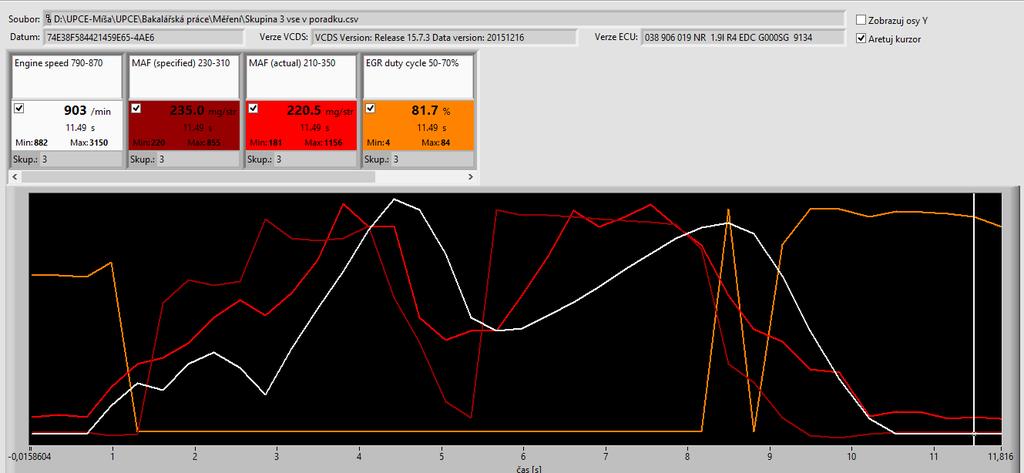Click the time axis tick labeled 8
Viewport: 1024px width, 473px height.
(x=688, y=456)
